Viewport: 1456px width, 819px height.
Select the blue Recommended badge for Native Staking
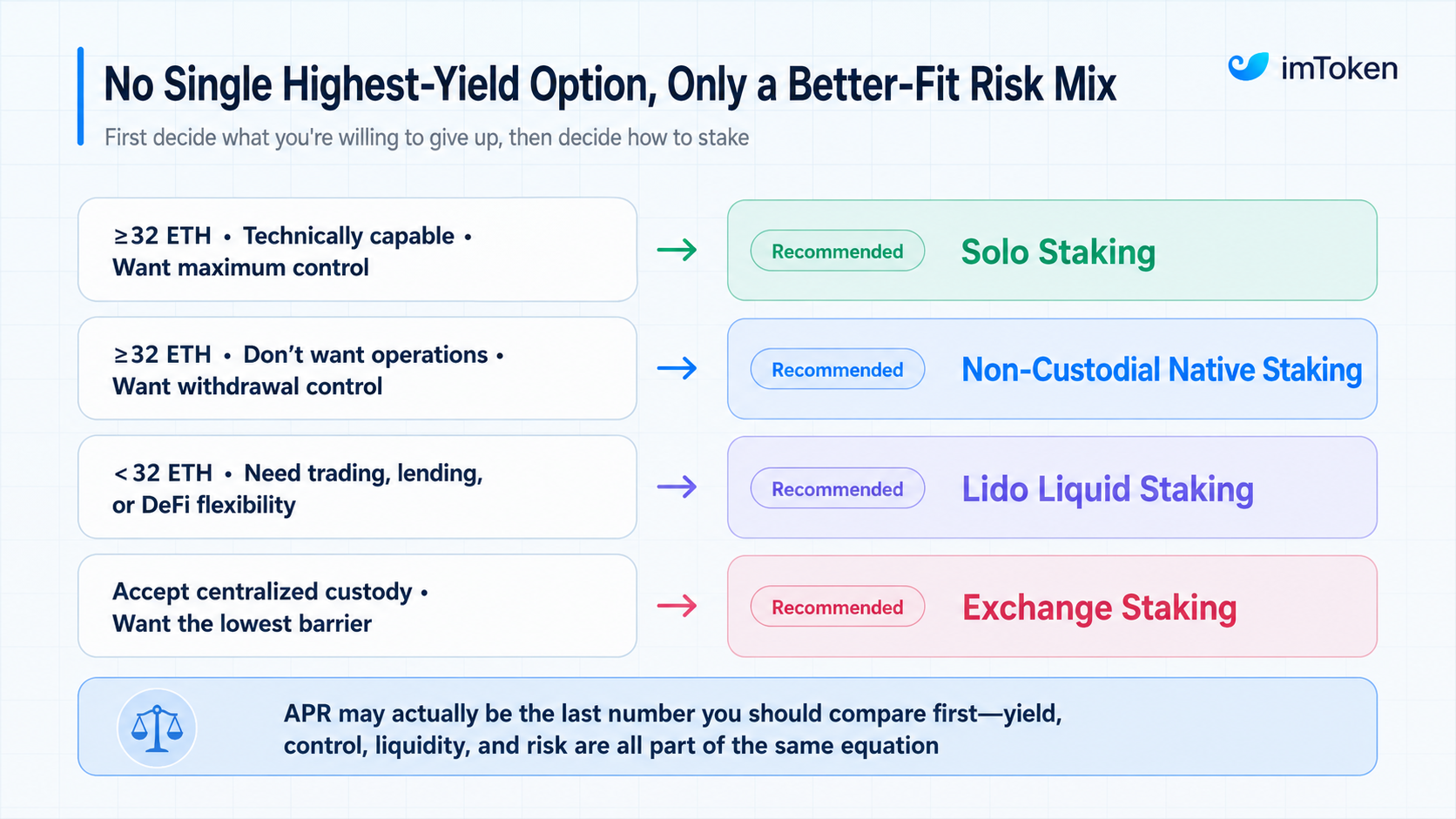tap(837, 370)
